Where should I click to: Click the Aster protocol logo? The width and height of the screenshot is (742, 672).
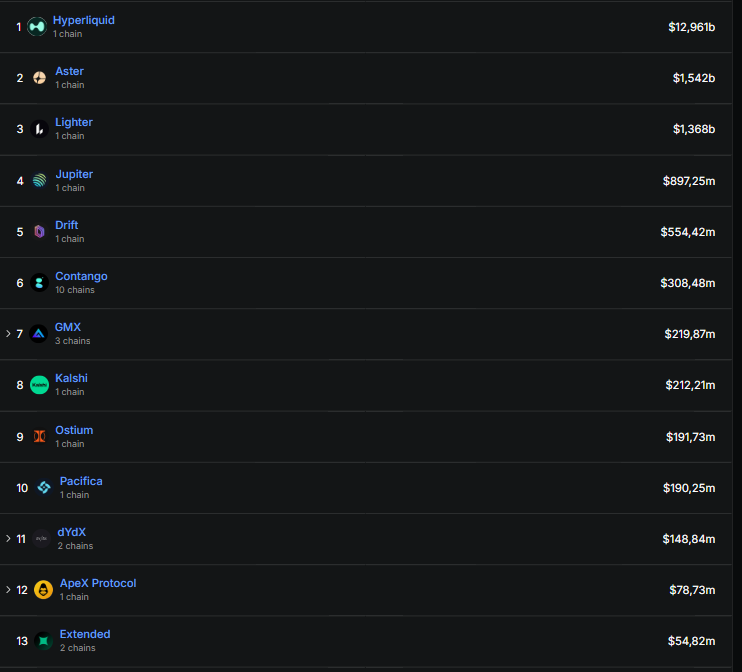39,78
